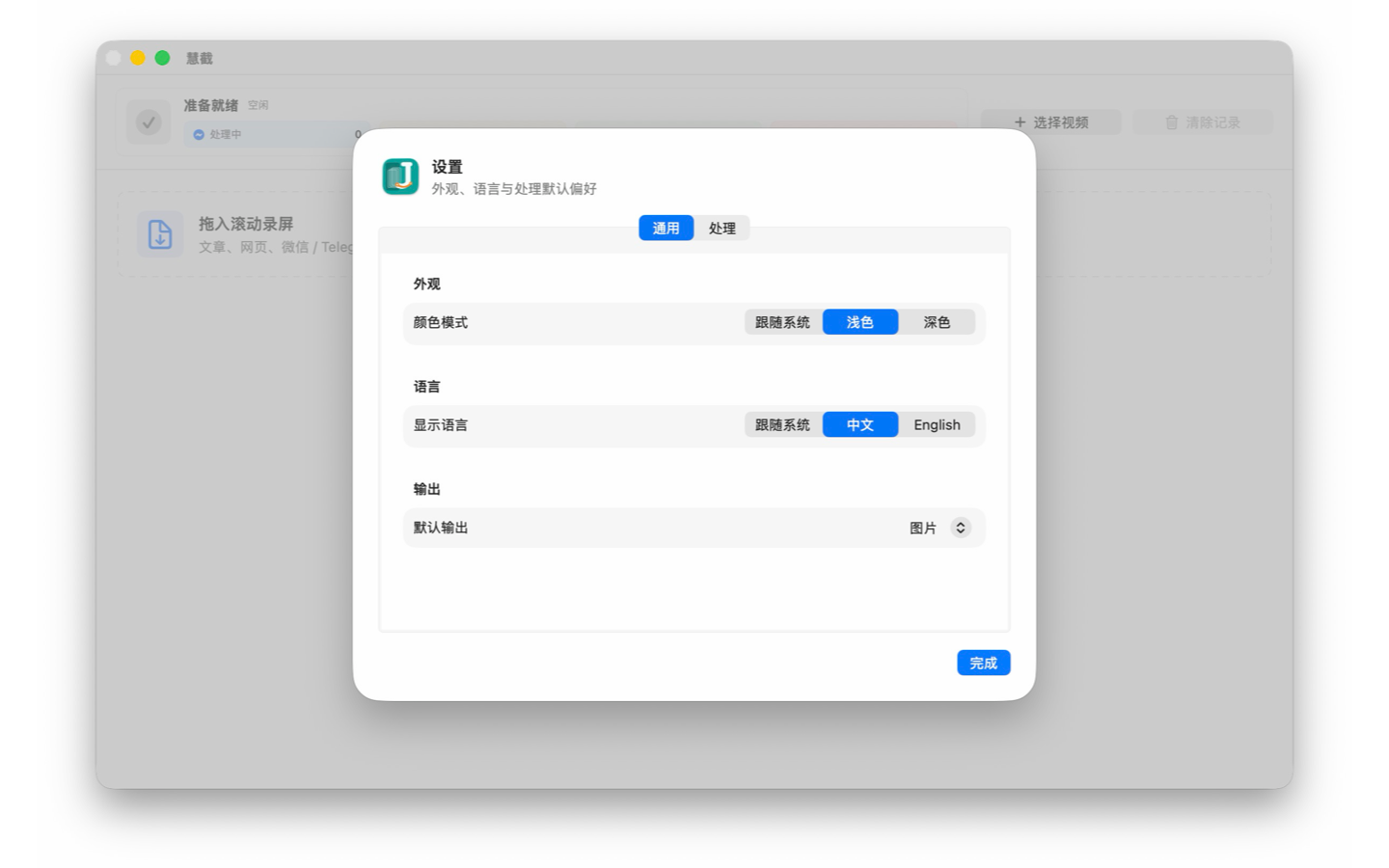
Task: Click the trash icon beside 清除记录
Action: coord(1171,122)
